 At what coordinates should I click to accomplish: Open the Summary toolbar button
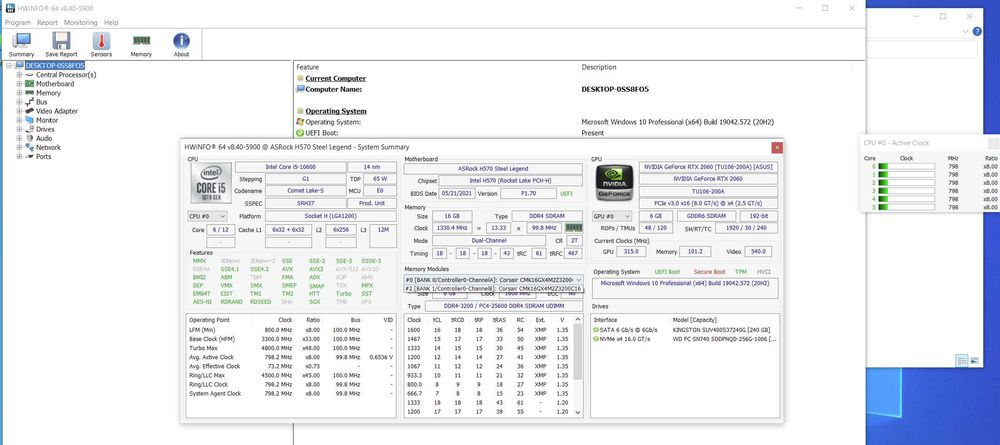(x=21, y=45)
